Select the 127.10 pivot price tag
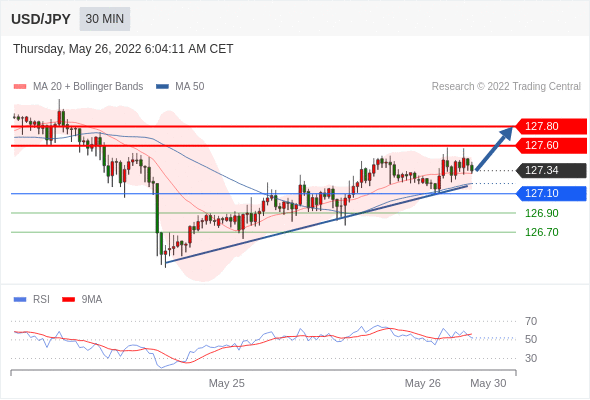Viewport: 590px width, 400px height. pos(550,193)
